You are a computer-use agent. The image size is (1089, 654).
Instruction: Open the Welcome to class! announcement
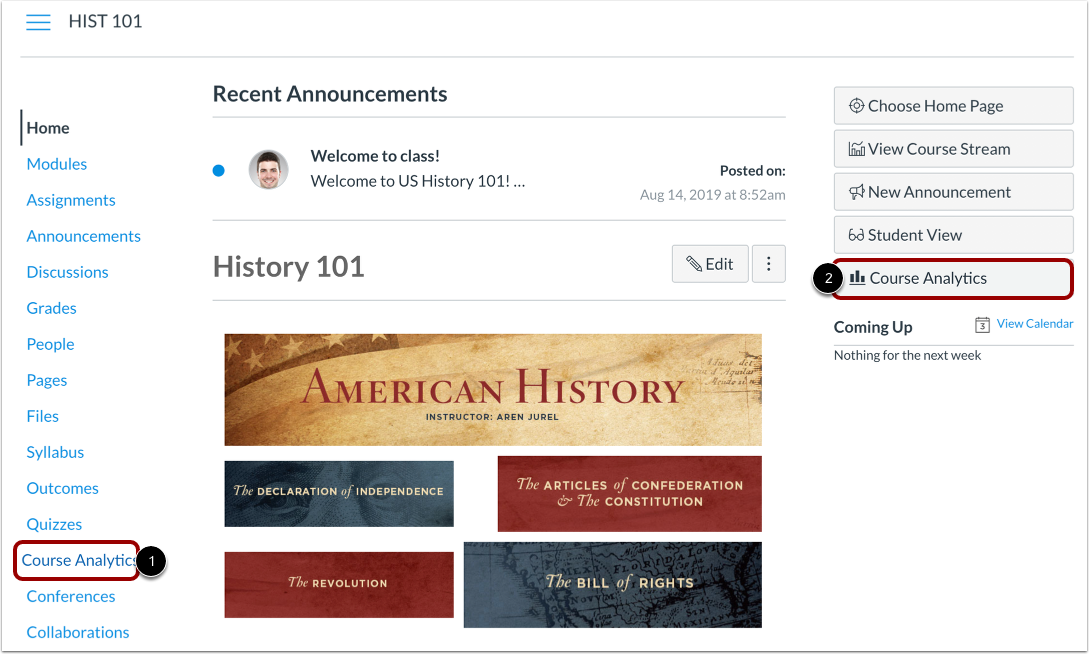tap(375, 156)
